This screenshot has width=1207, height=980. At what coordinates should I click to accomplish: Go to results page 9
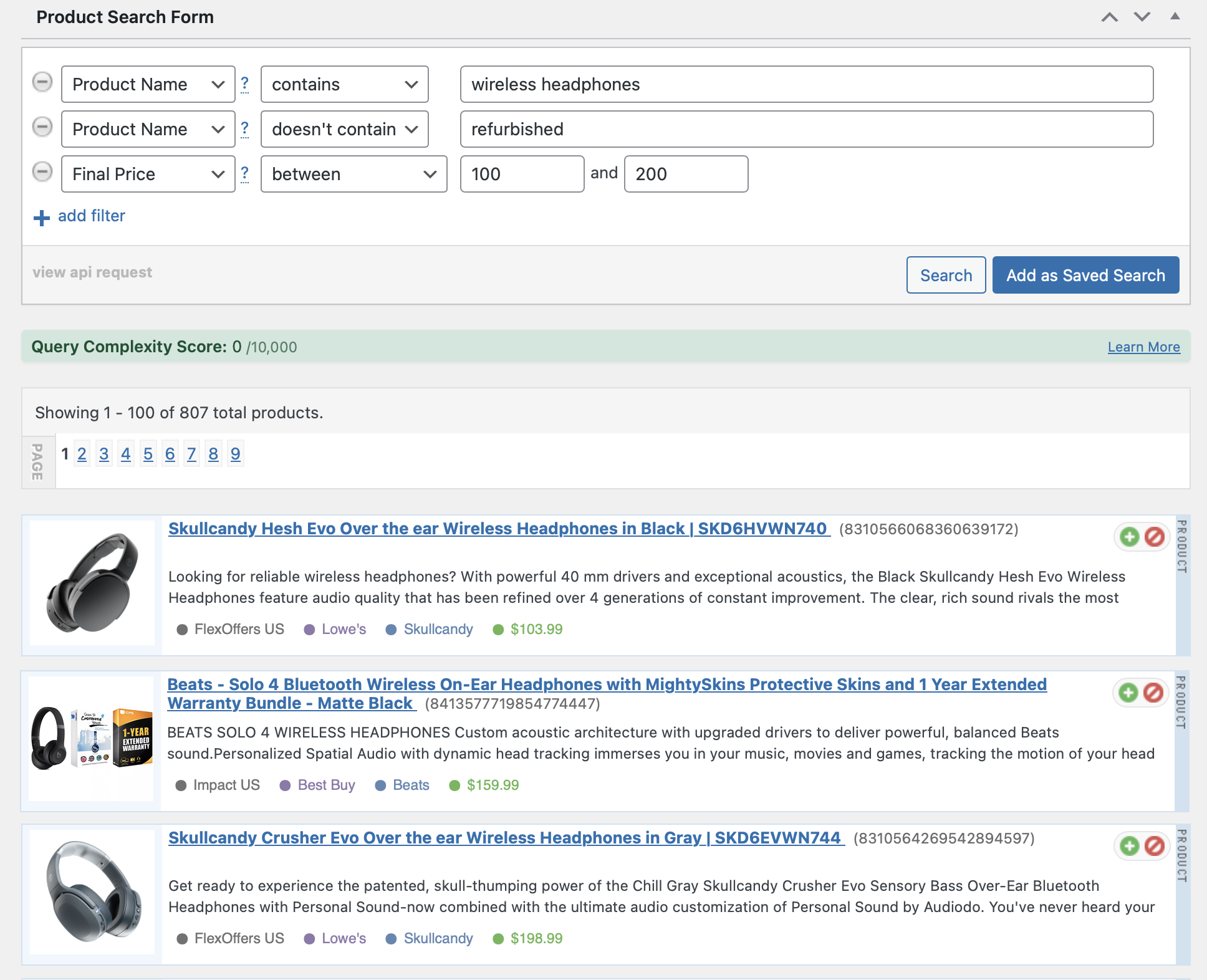click(235, 454)
